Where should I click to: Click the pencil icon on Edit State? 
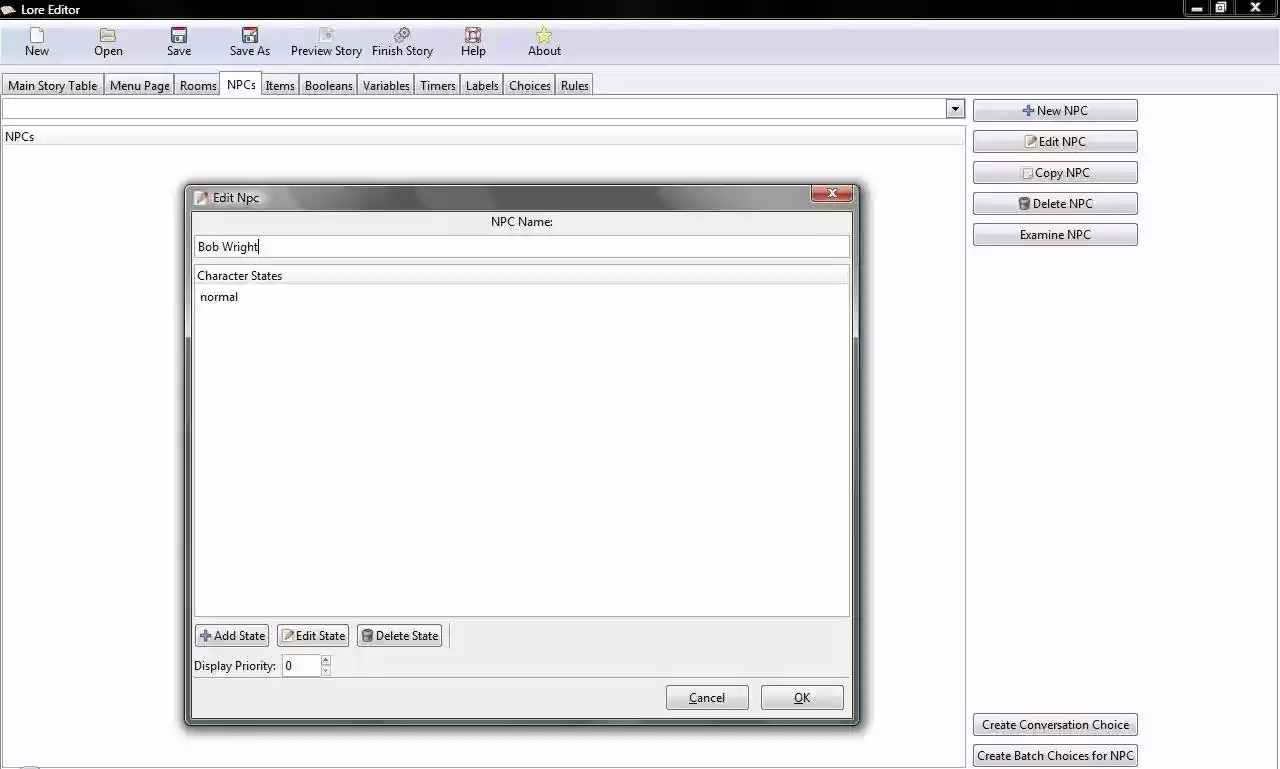pyautogui.click(x=287, y=635)
